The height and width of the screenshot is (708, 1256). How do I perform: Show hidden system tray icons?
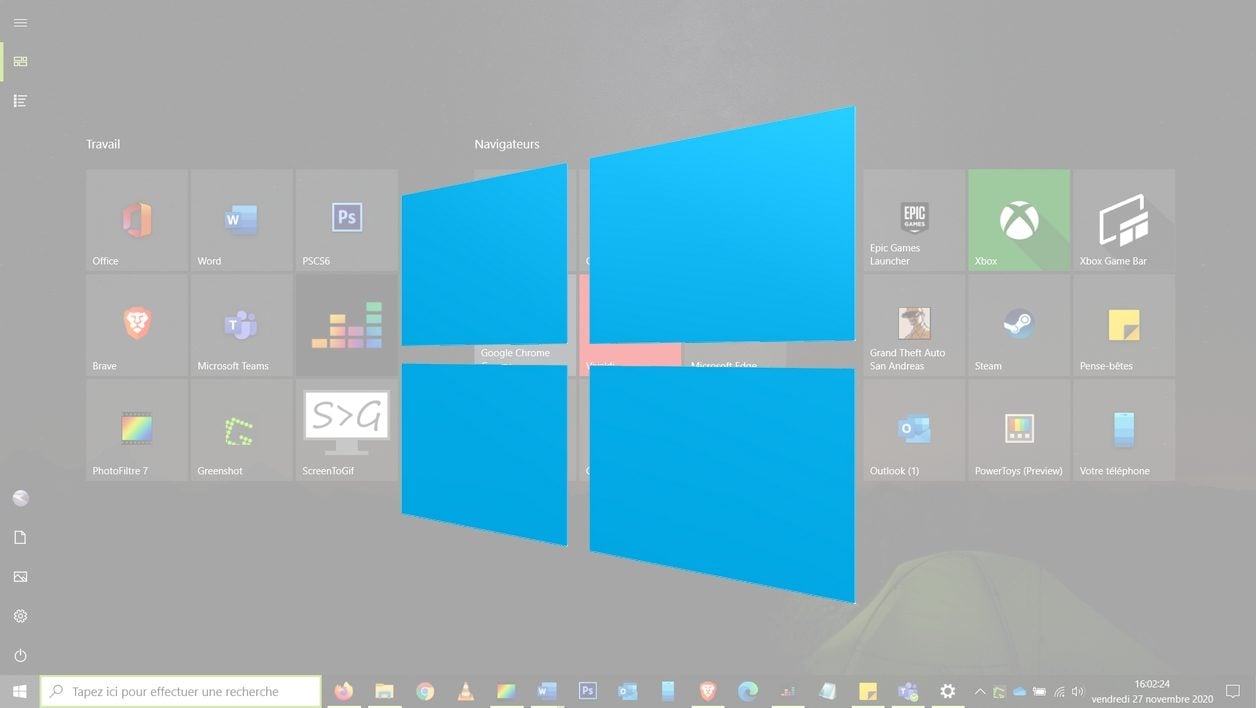click(980, 691)
